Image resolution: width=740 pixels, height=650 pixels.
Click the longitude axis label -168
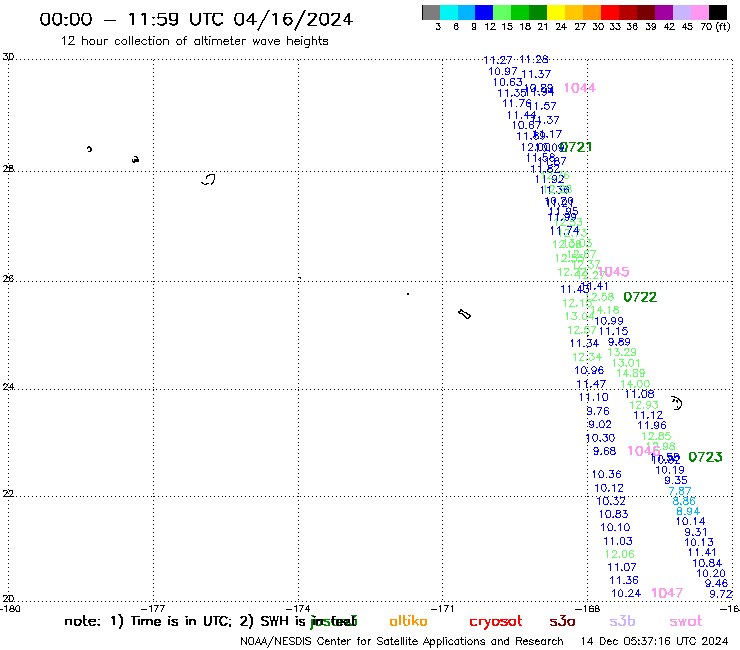(588, 608)
